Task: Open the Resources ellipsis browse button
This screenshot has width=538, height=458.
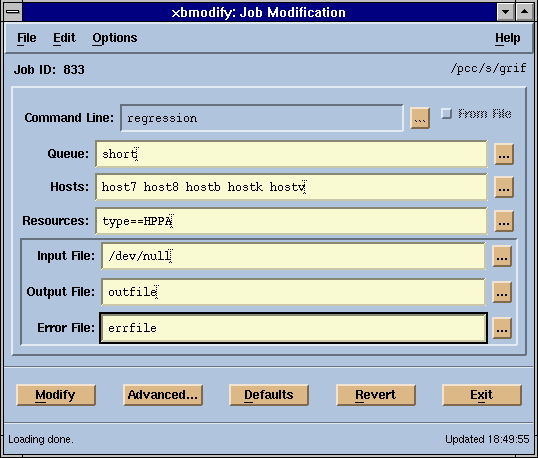Action: click(x=504, y=221)
